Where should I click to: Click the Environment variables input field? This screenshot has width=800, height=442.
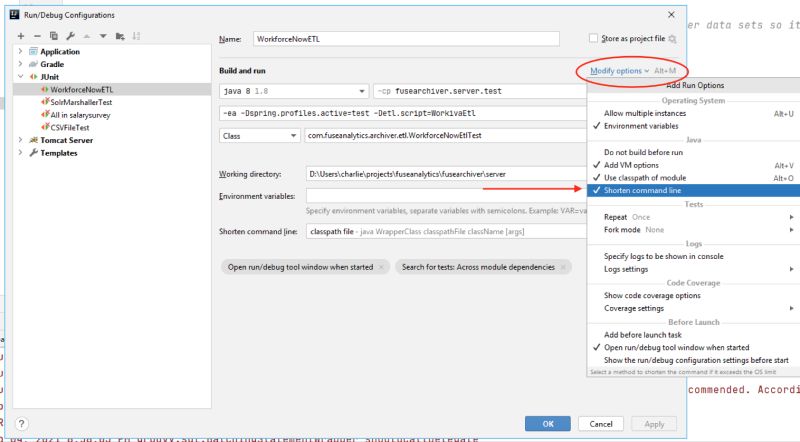[446, 196]
